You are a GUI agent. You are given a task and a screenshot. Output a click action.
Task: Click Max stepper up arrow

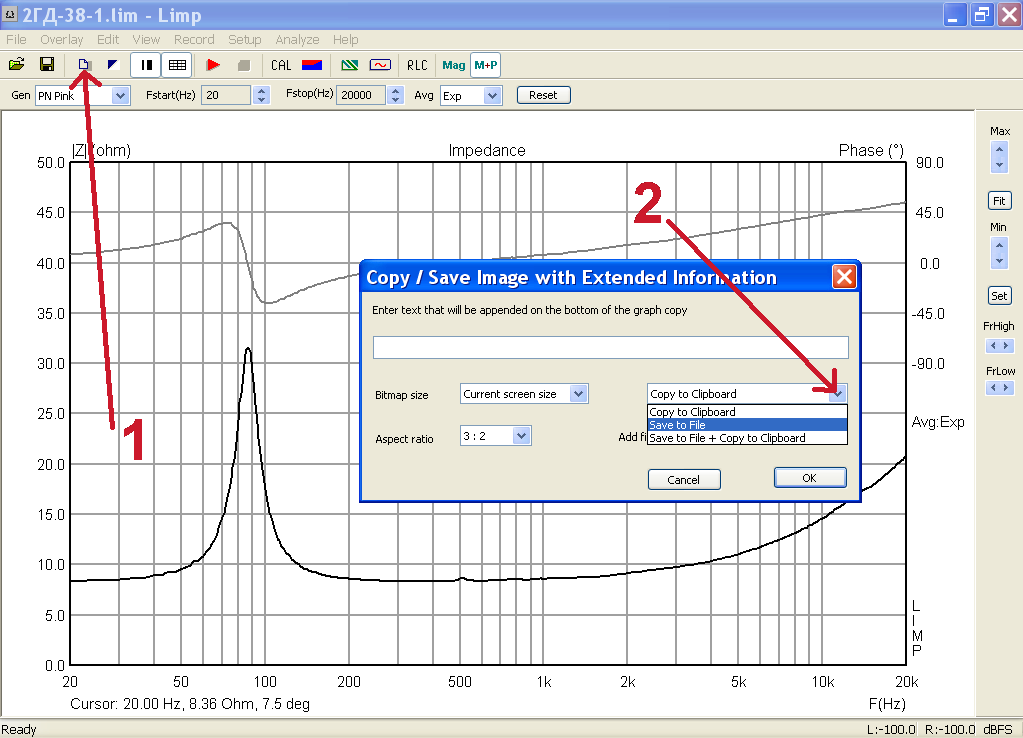(x=999, y=150)
